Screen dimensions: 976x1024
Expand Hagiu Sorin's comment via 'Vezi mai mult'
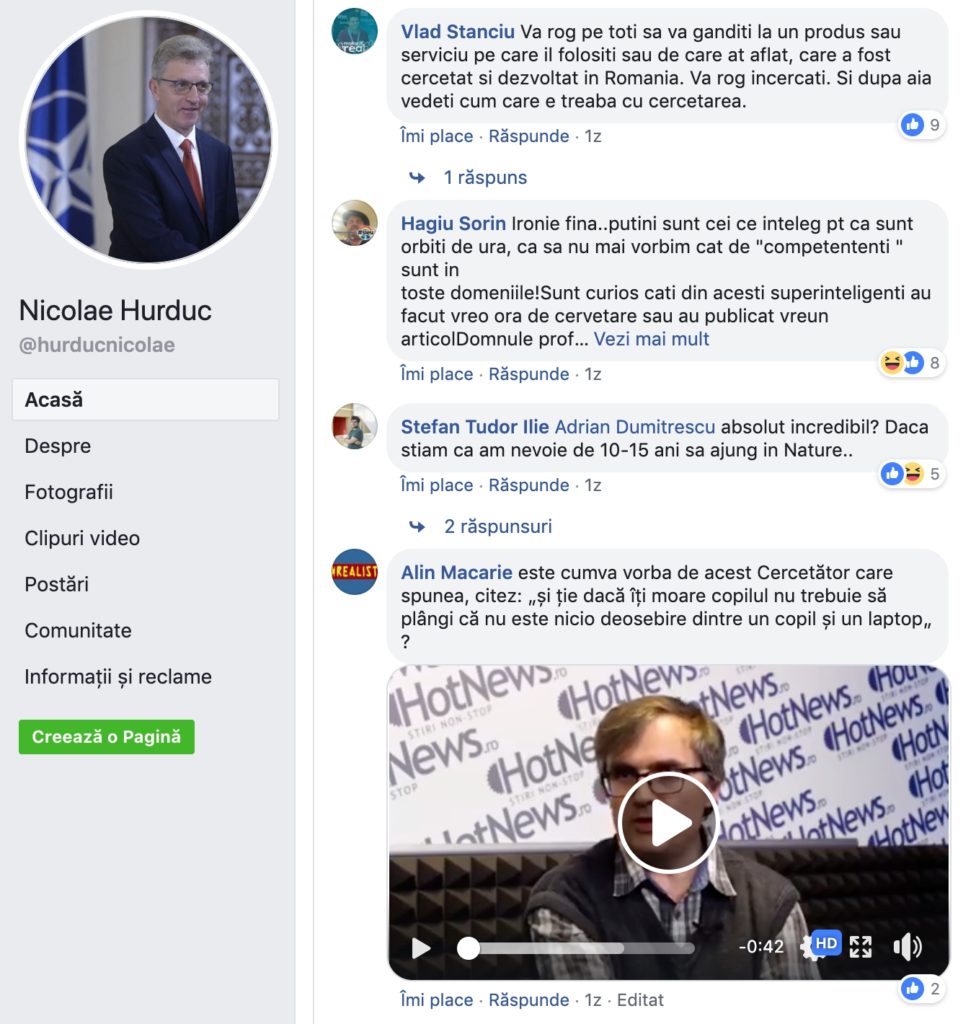[x=651, y=339]
